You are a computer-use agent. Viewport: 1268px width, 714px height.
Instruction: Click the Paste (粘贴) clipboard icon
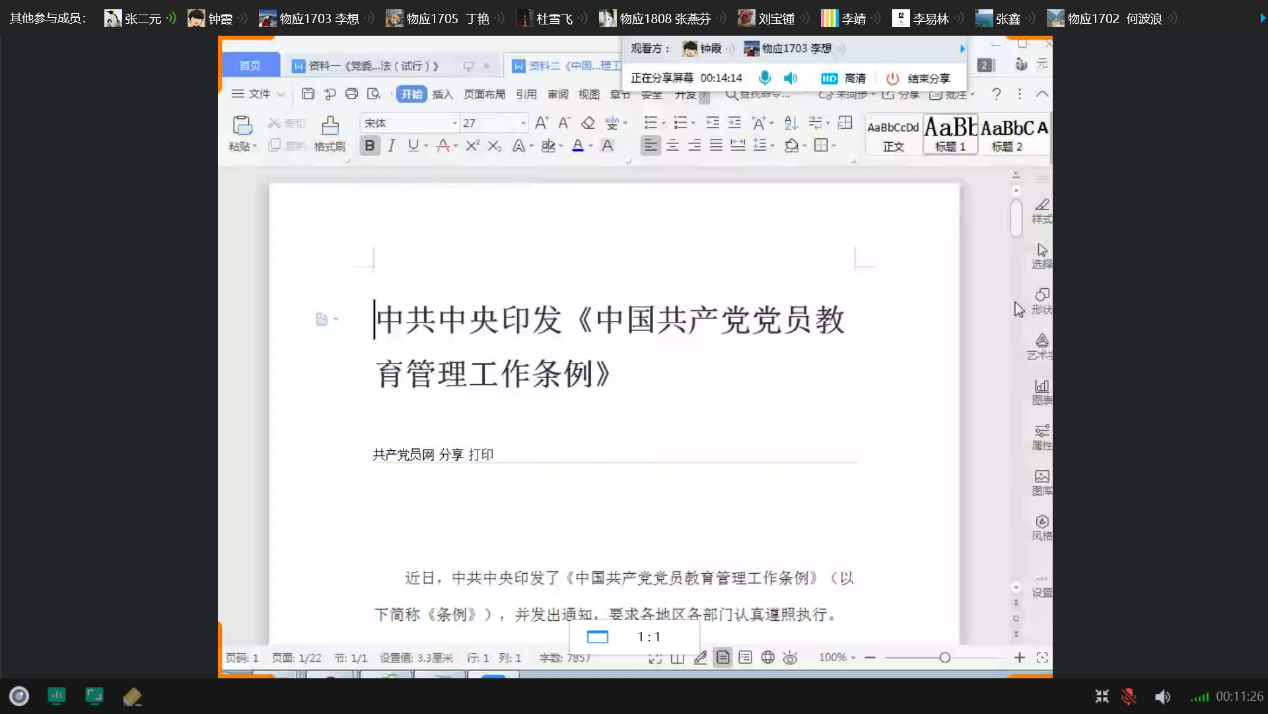point(242,126)
